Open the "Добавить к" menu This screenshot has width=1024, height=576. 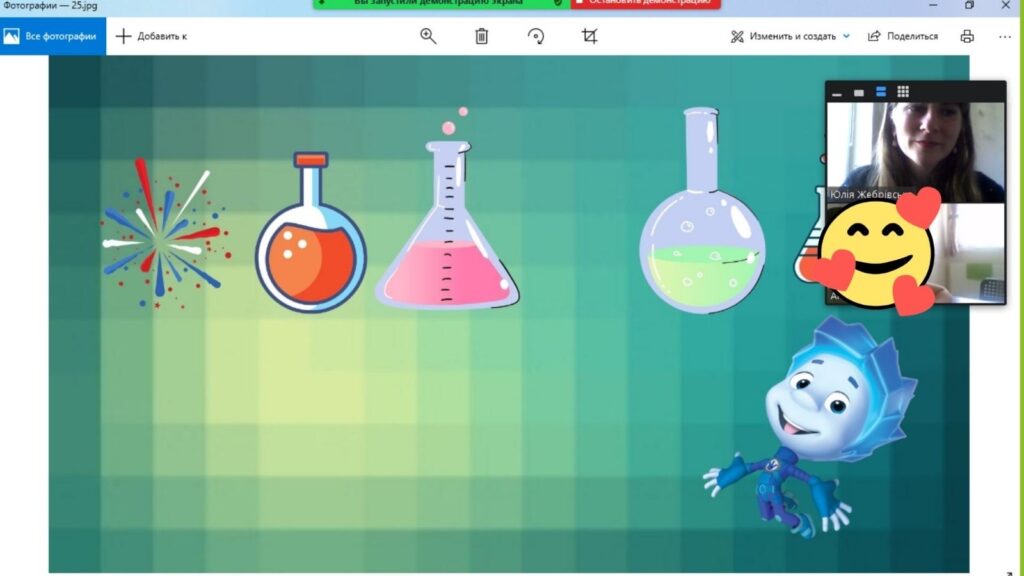[x=152, y=36]
